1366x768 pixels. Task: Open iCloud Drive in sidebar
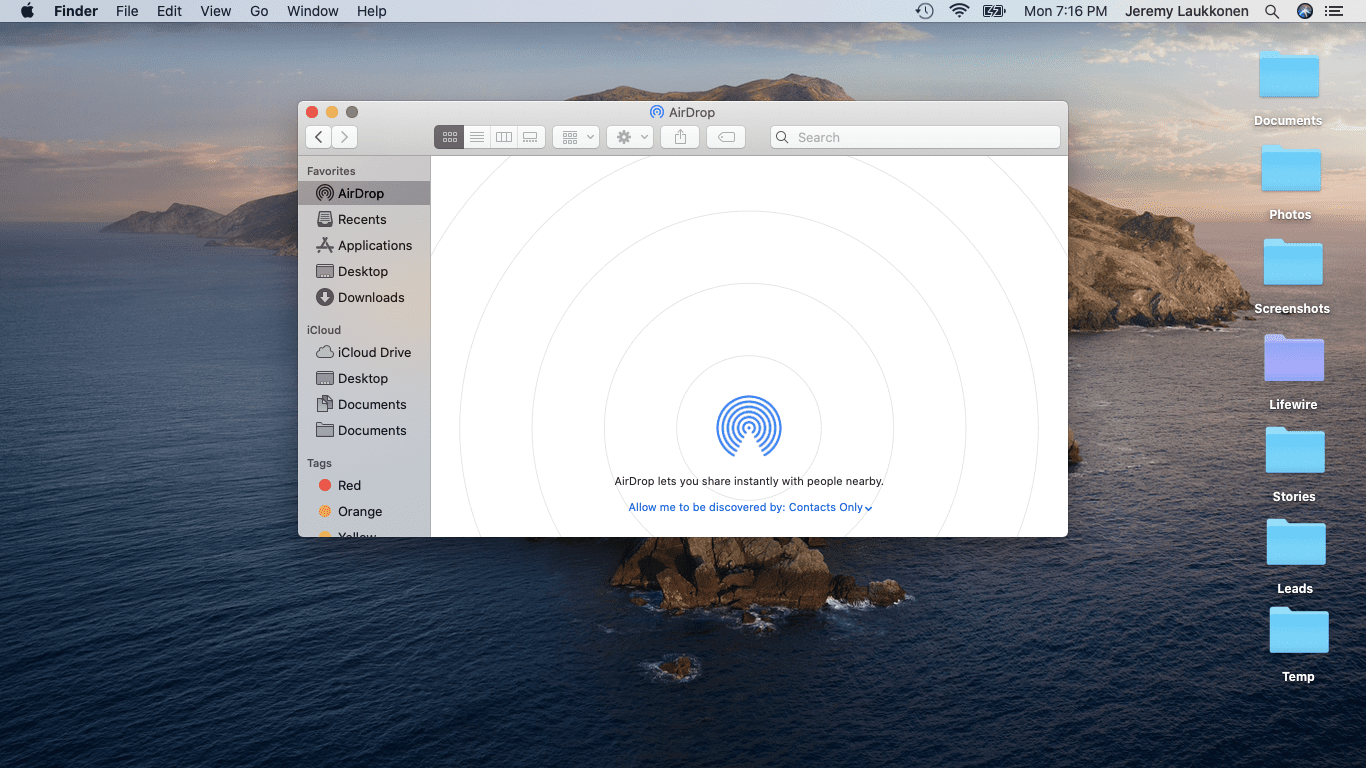pyautogui.click(x=374, y=352)
